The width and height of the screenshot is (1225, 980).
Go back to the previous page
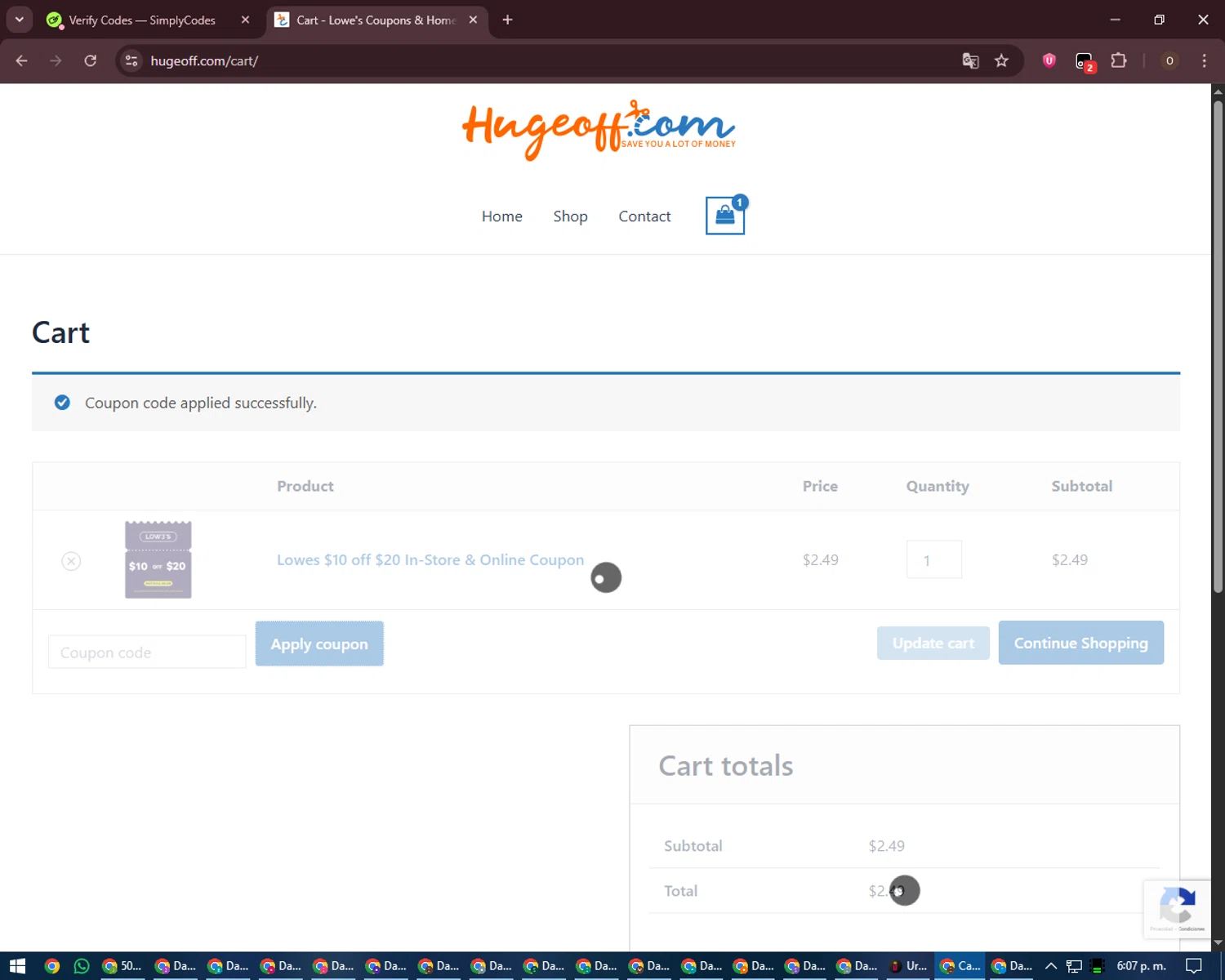pyautogui.click(x=22, y=60)
